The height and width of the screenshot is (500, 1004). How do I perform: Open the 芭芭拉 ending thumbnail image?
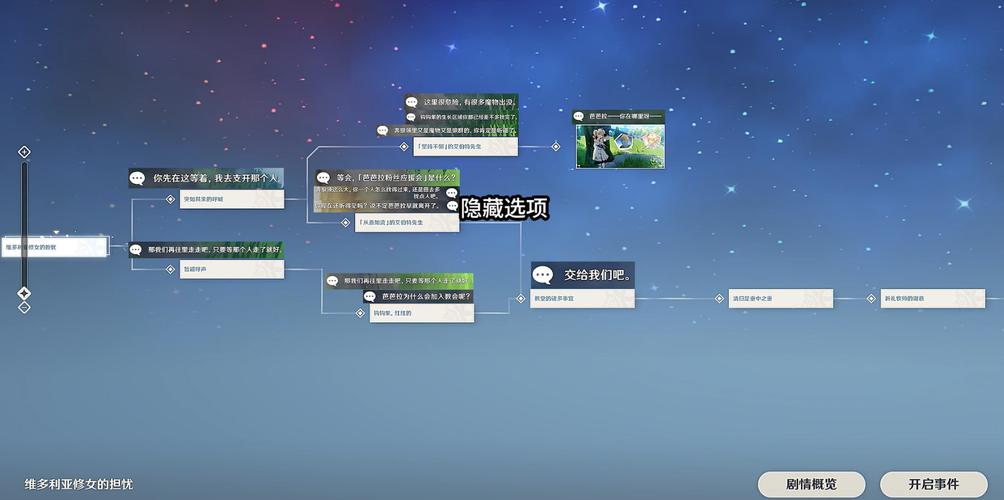point(620,146)
